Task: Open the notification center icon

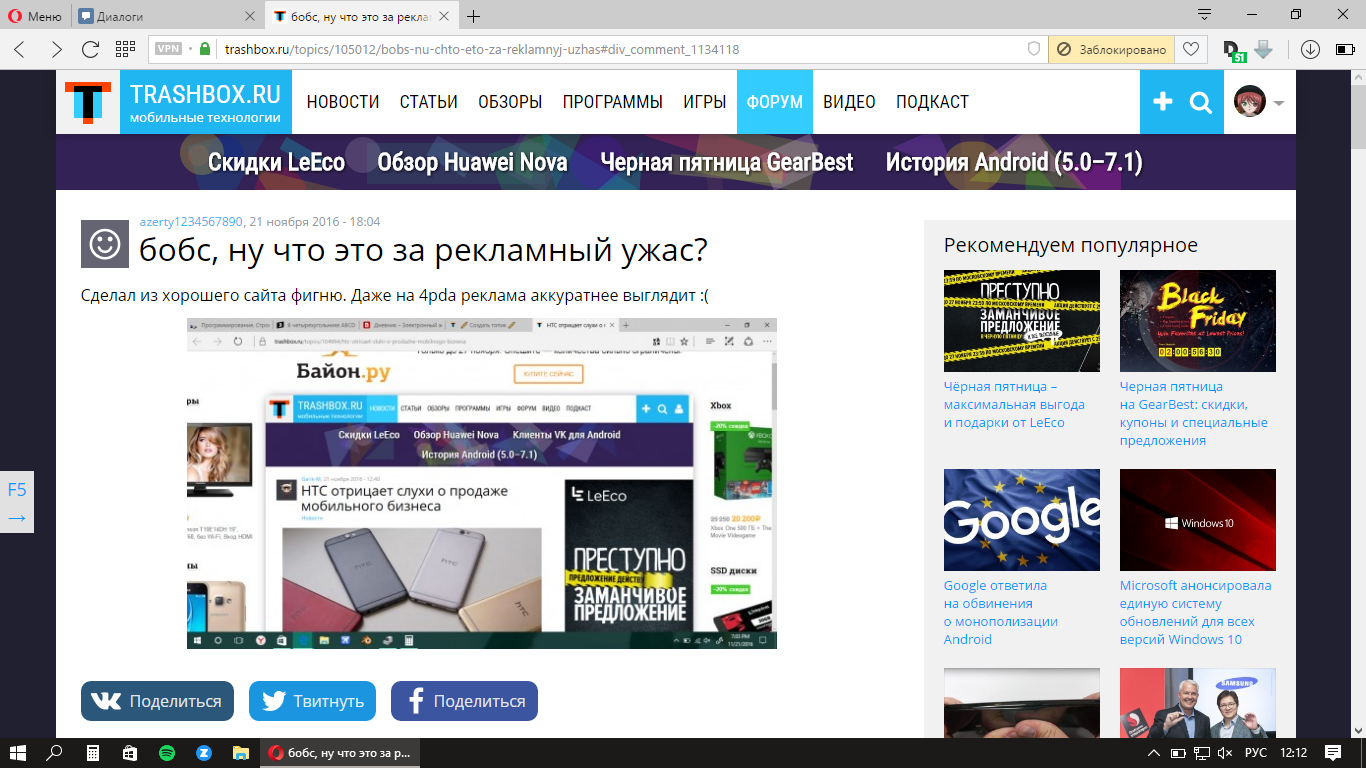Action: (1333, 752)
